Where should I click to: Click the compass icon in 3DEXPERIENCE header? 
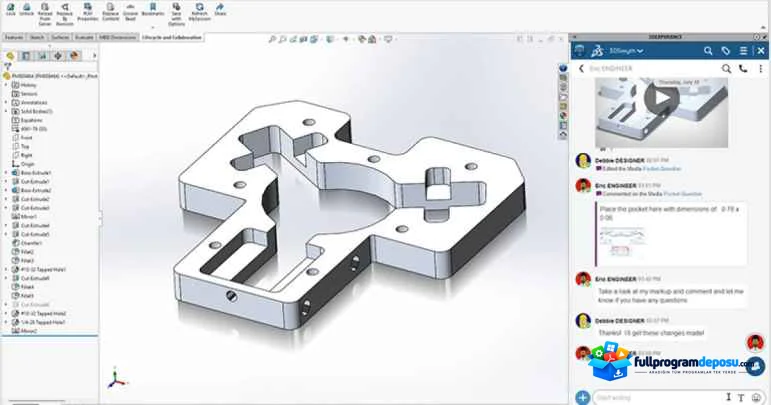(580, 50)
